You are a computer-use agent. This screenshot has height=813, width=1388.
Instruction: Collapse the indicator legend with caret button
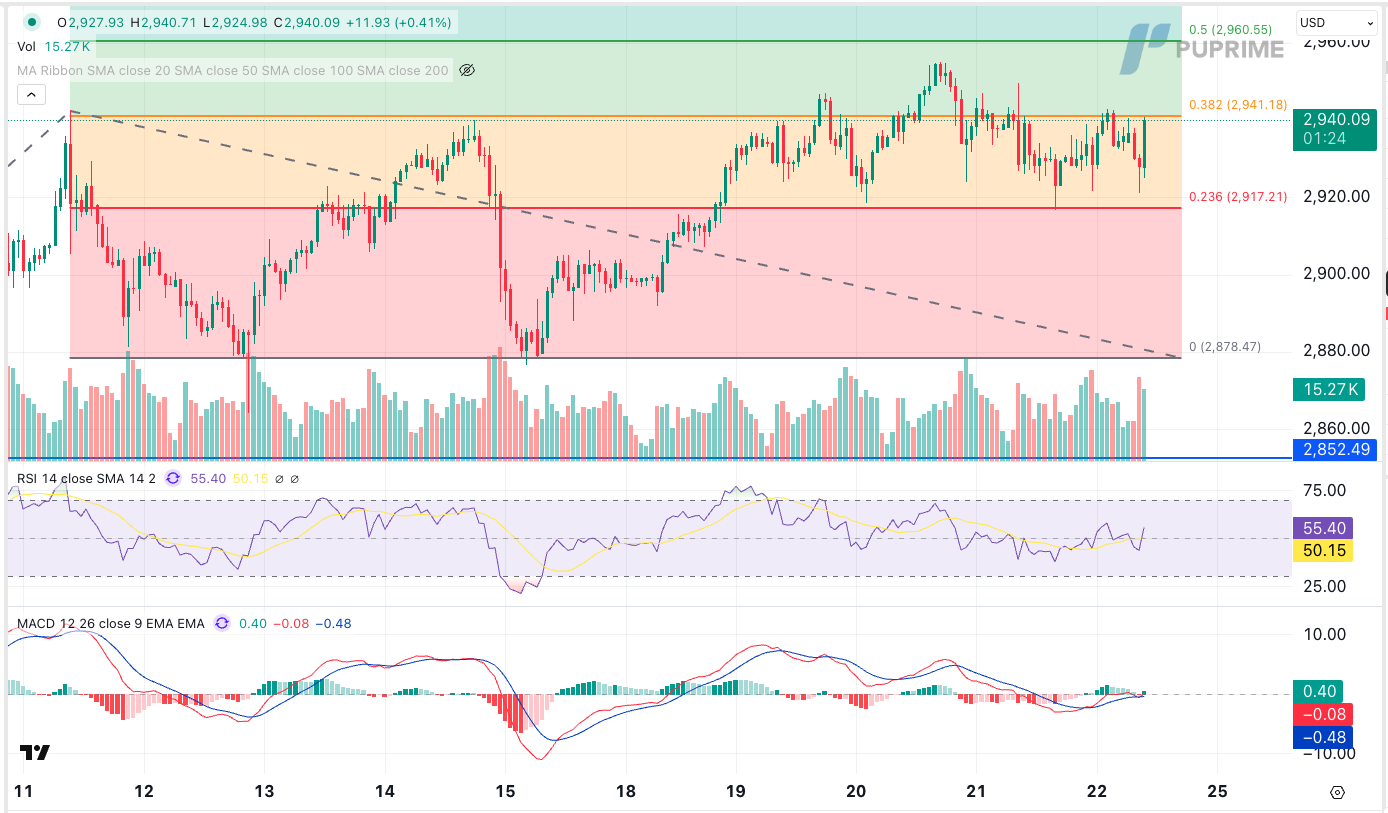click(x=31, y=95)
